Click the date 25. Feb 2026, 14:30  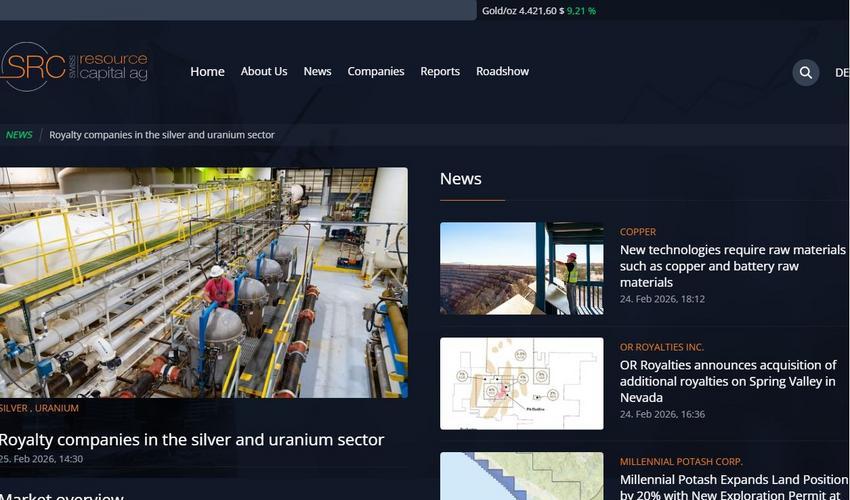pyautogui.click(x=41, y=459)
